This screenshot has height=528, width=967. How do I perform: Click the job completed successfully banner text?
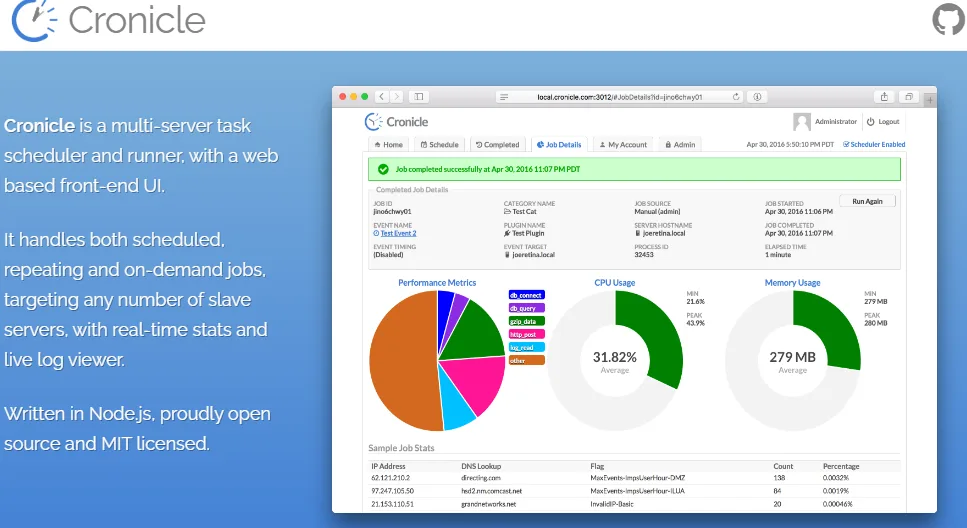[x=488, y=169]
